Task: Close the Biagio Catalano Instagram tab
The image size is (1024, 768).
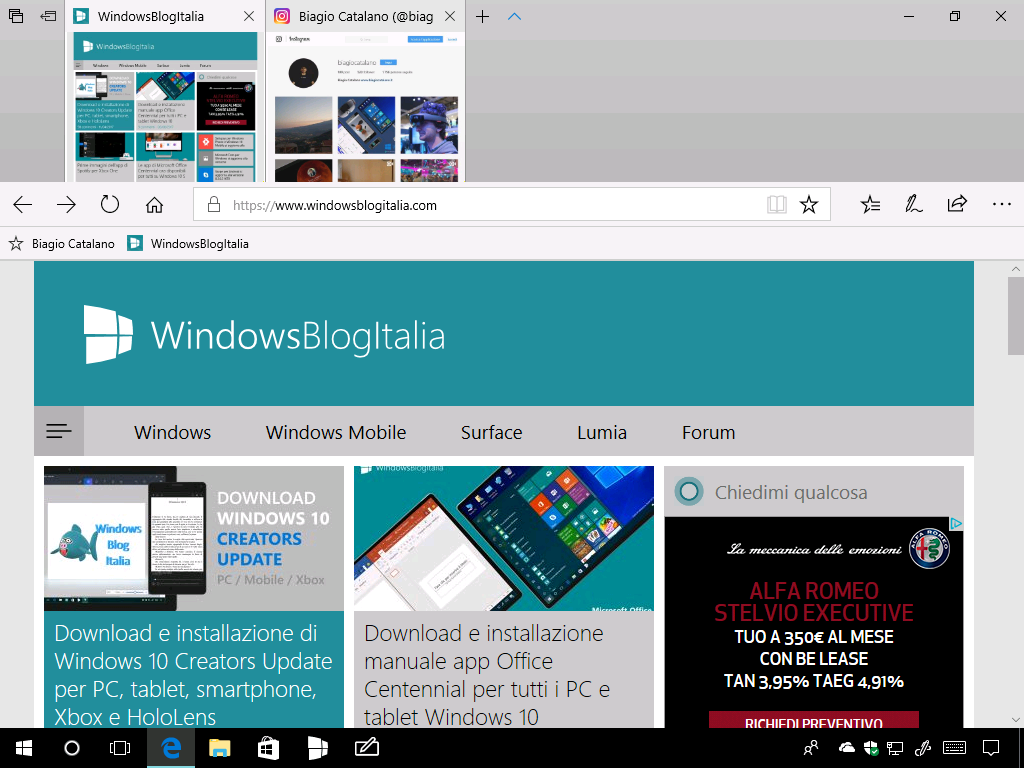Action: (x=450, y=16)
